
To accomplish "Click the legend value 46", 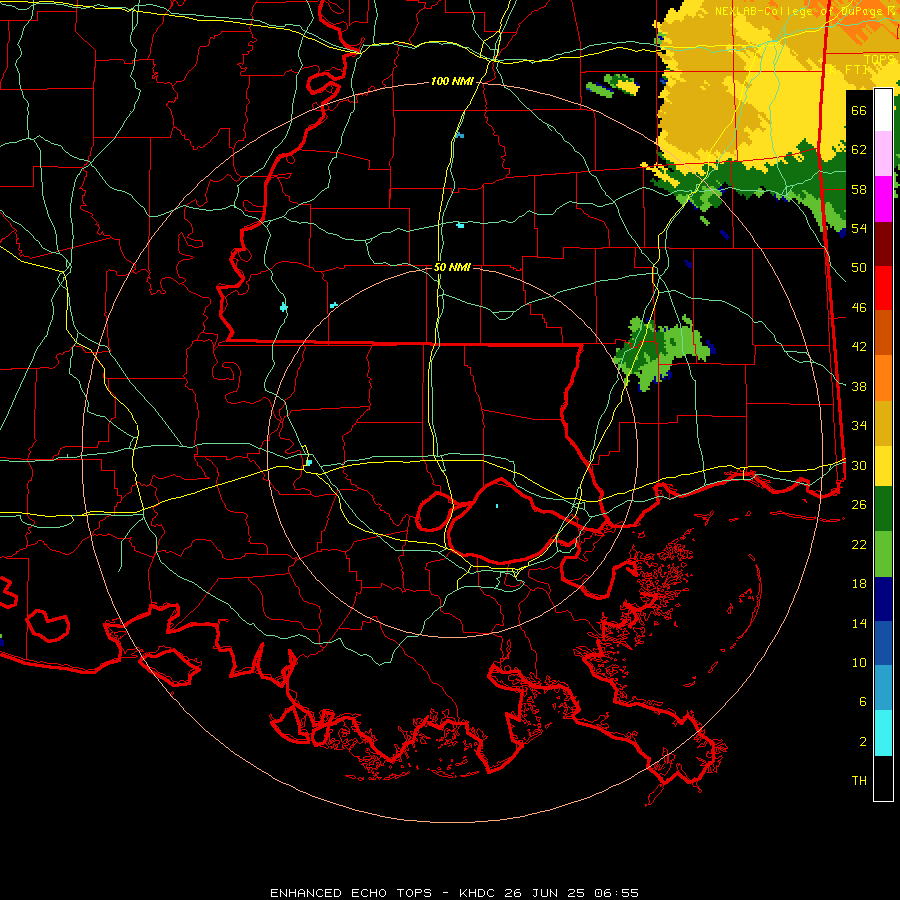I will [x=859, y=308].
